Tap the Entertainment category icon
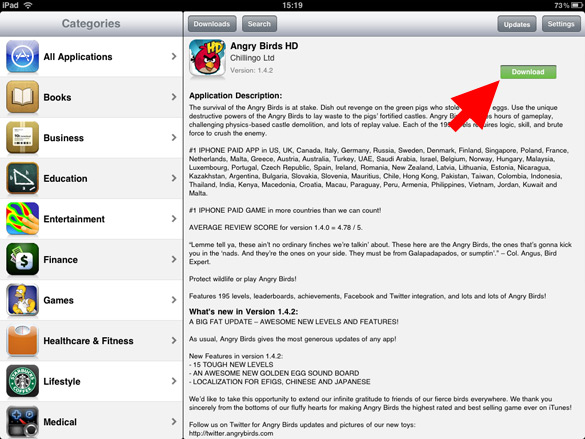The height and width of the screenshot is (439, 585). (x=22, y=219)
